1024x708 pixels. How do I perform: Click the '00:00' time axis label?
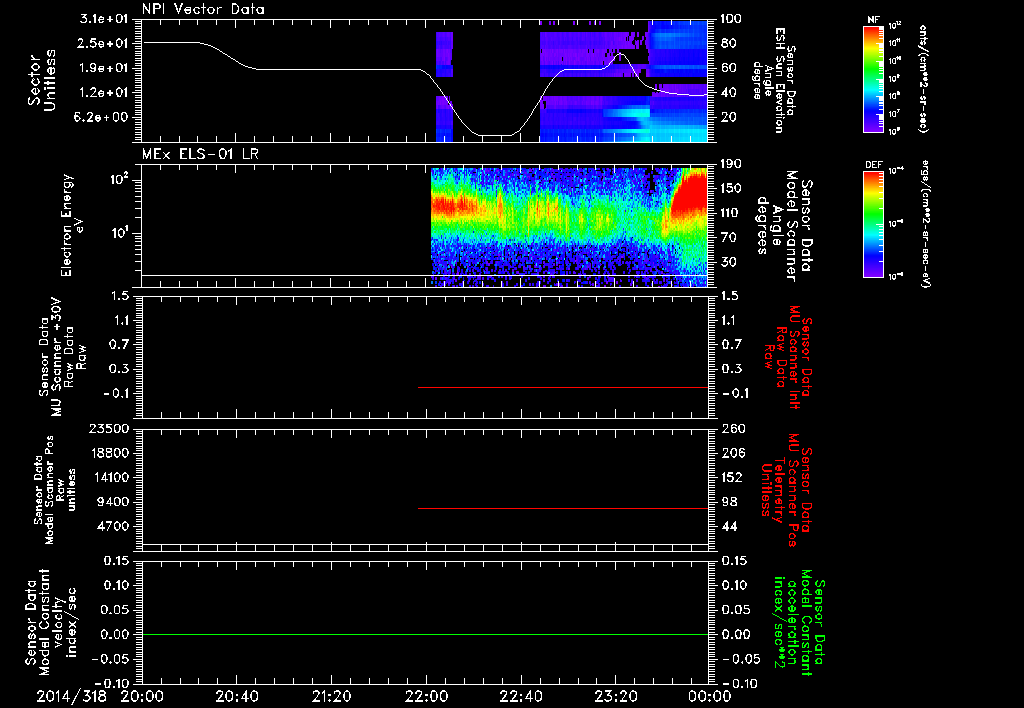click(x=710, y=696)
